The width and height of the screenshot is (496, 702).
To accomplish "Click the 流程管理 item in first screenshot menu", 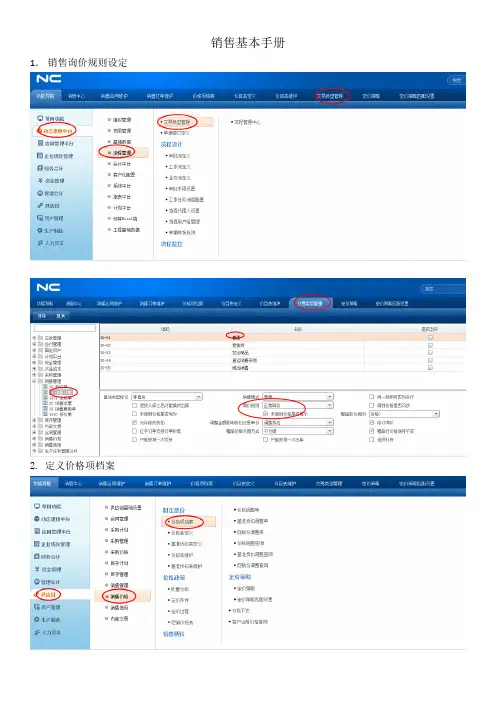I will pyautogui.click(x=123, y=153).
